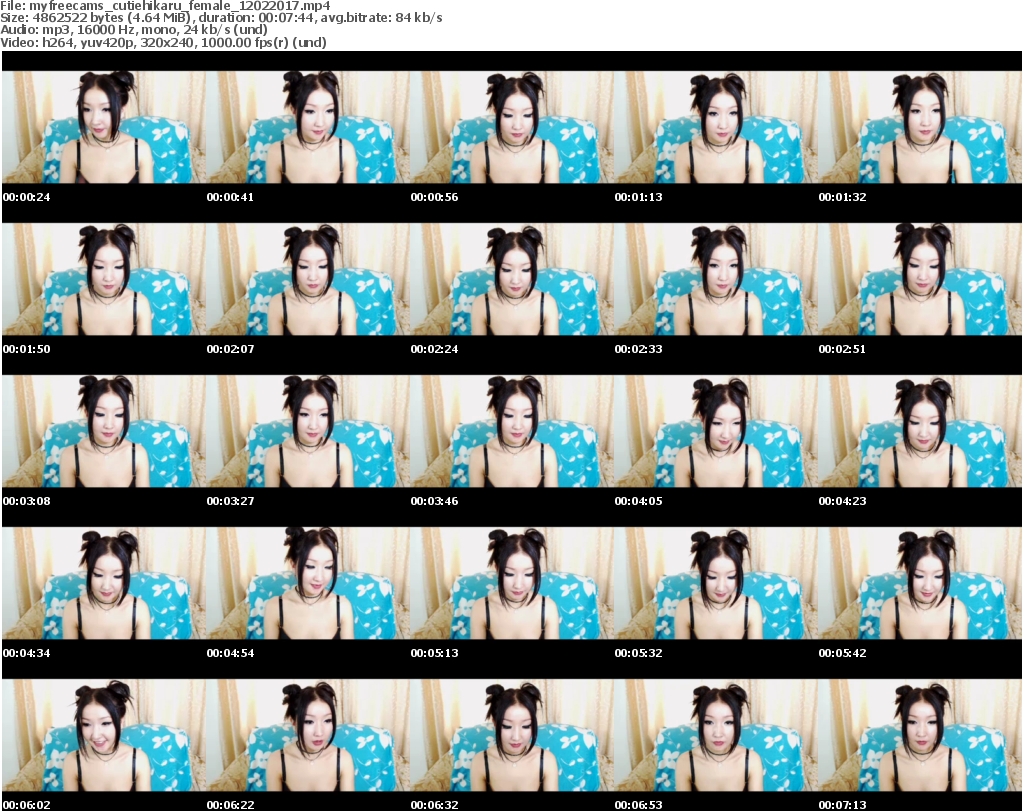Click the timestamp text 00:03:08

pyautogui.click(x=26, y=501)
